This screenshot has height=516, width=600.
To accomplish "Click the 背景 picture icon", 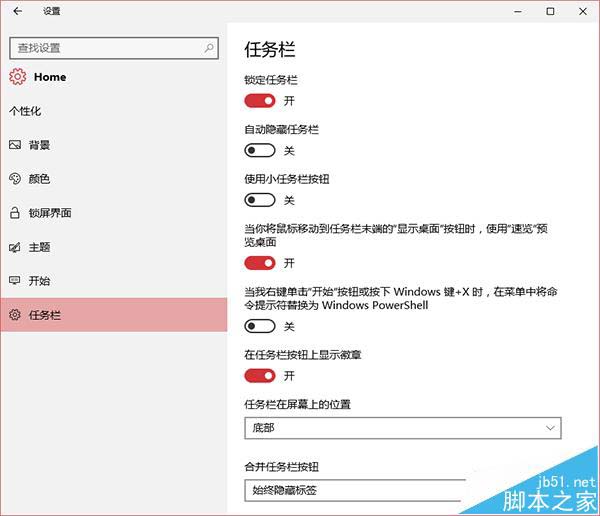I will pos(15,145).
